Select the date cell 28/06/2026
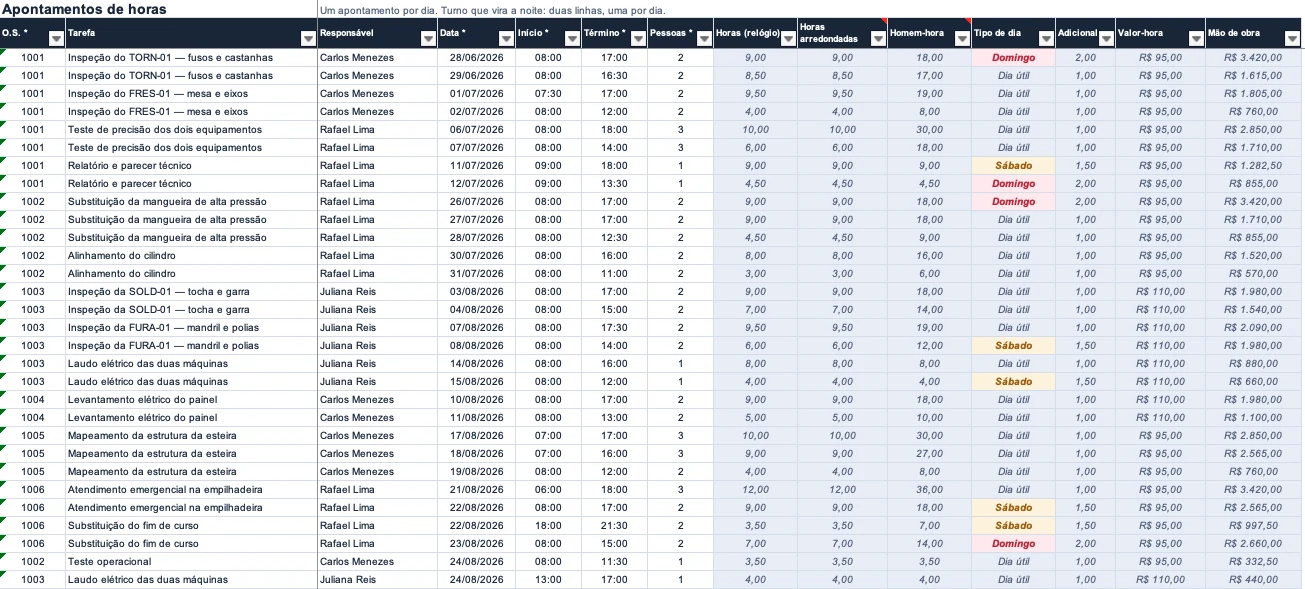The height and width of the screenshot is (589, 1305). point(476,58)
